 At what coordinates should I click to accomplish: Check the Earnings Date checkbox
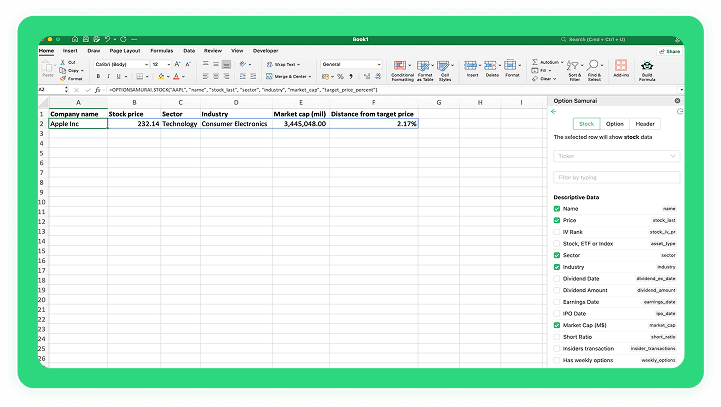click(557, 302)
